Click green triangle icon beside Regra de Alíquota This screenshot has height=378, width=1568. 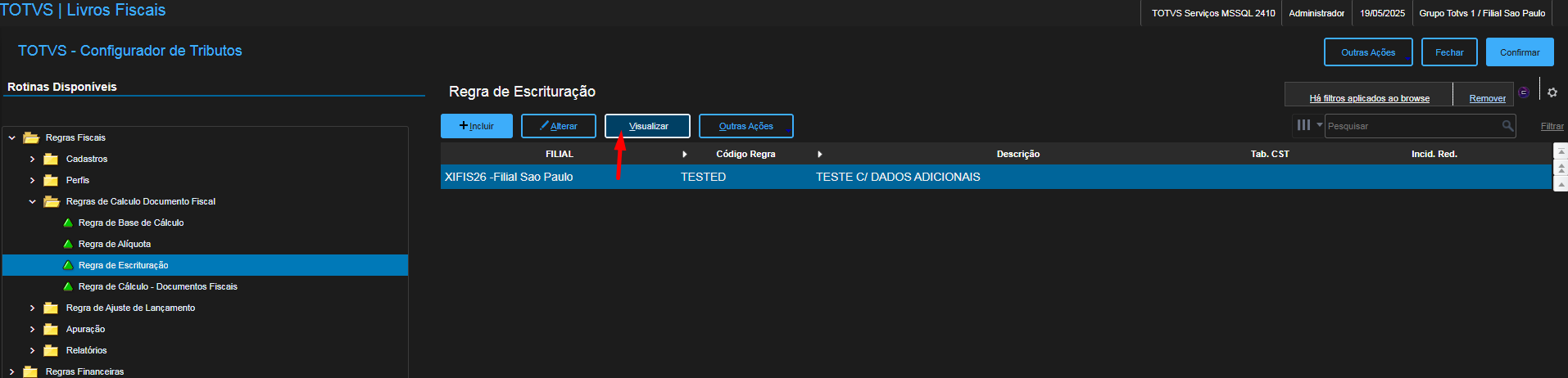coord(68,244)
